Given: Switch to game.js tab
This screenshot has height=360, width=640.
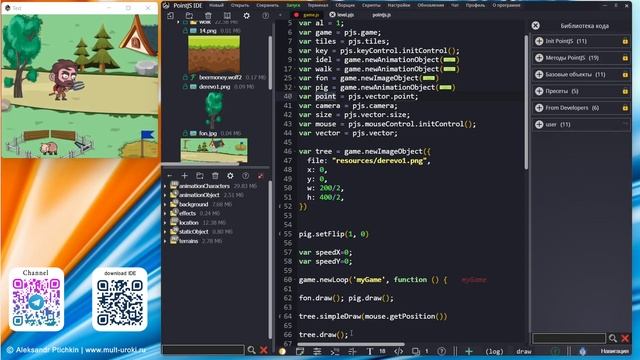Looking at the screenshot, I should pyautogui.click(x=311, y=15).
